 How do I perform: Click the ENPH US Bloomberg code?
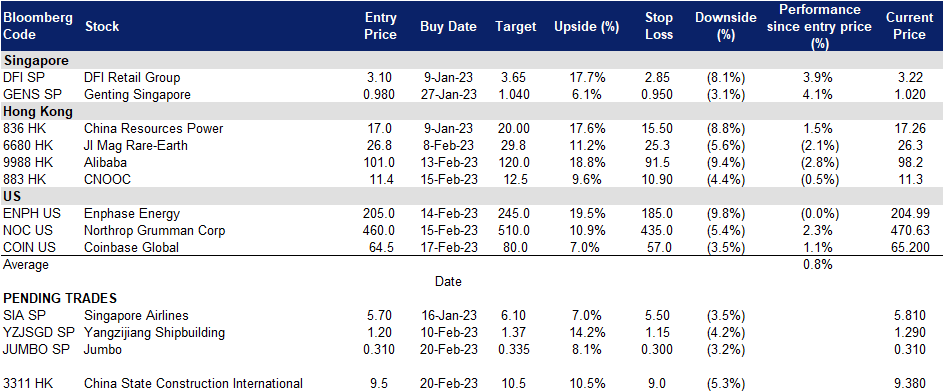click(26, 213)
